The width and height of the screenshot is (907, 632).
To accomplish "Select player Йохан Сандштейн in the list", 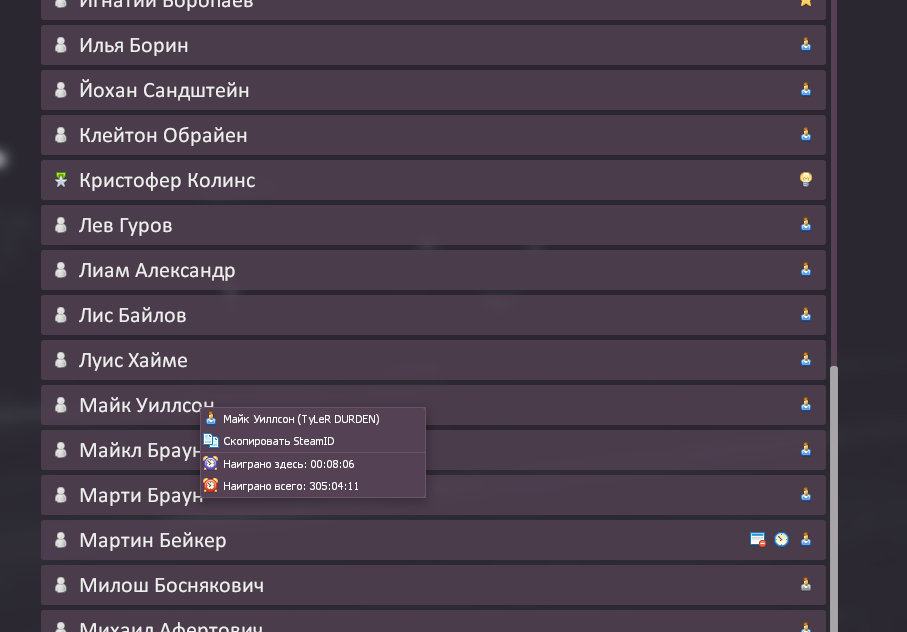I will 433,90.
